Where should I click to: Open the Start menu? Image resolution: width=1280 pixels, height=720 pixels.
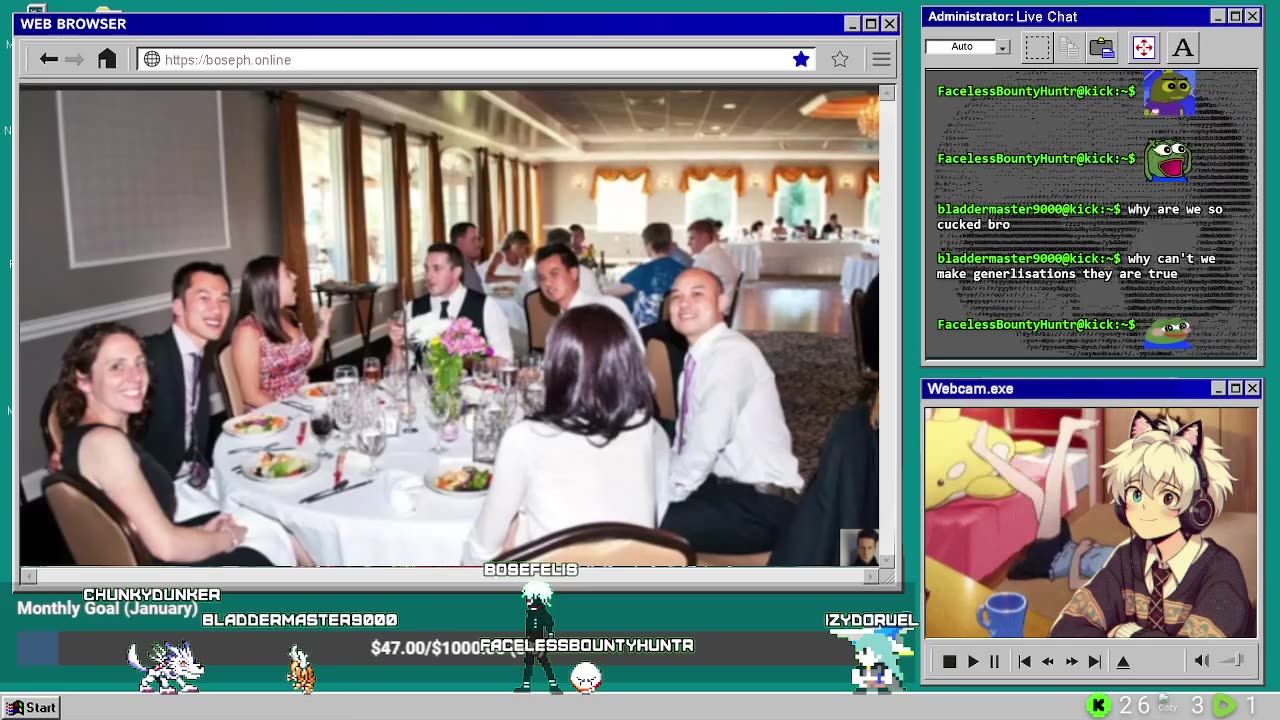[30, 707]
